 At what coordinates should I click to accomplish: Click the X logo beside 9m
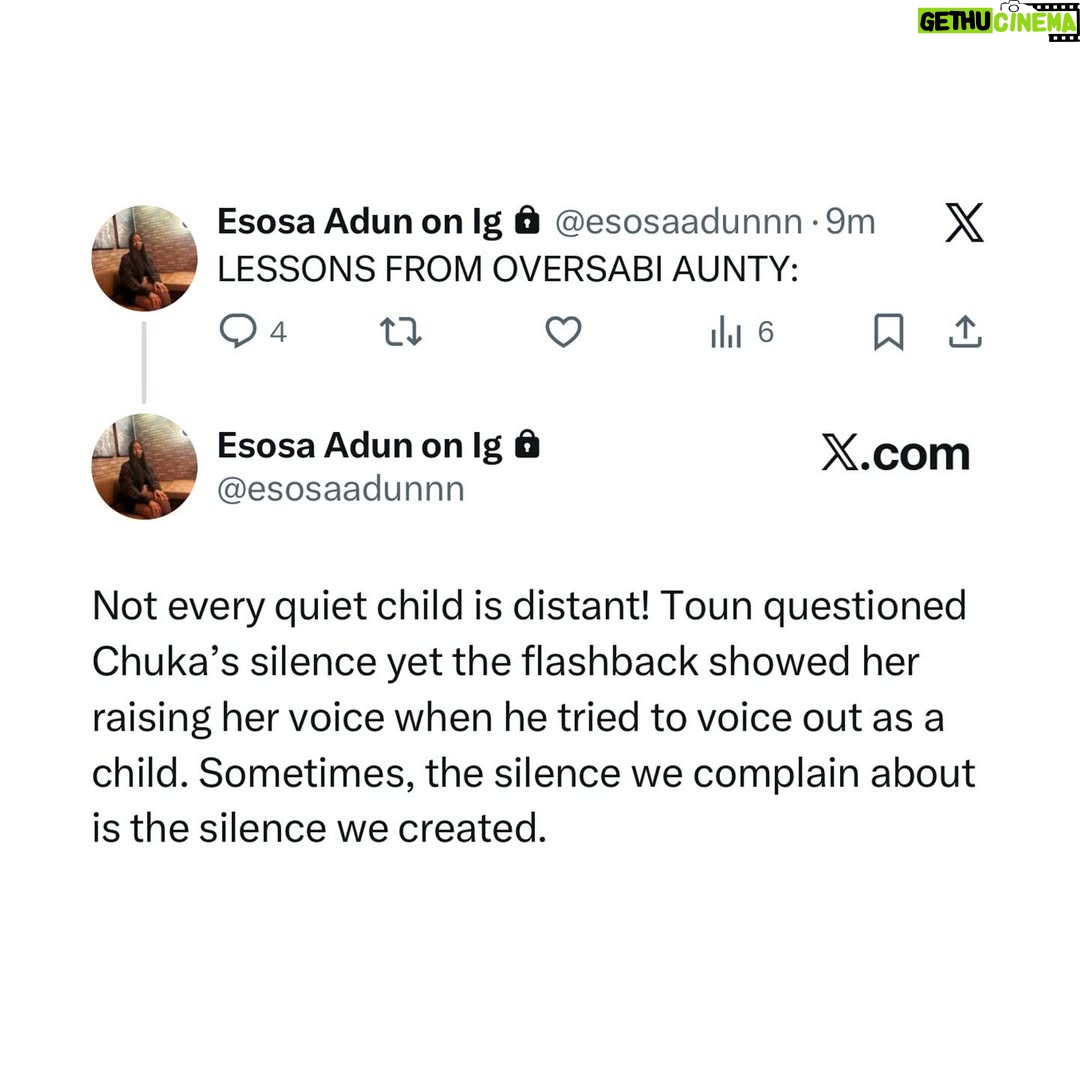964,222
